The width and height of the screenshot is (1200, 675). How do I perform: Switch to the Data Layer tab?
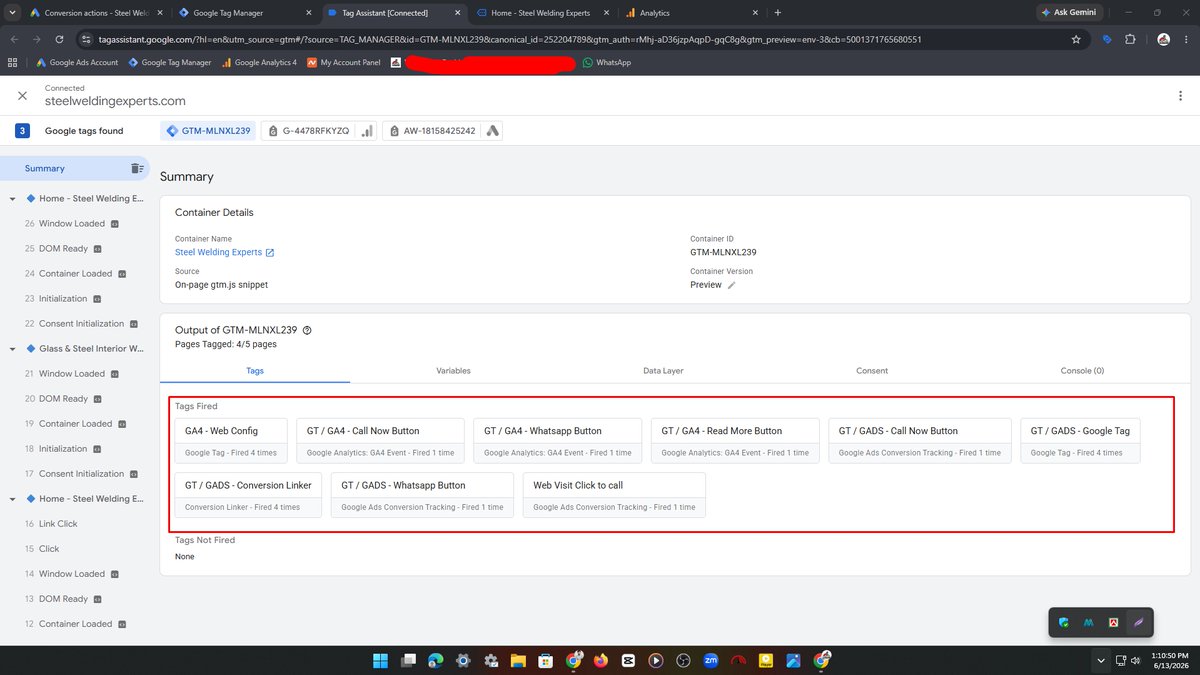[x=663, y=371]
